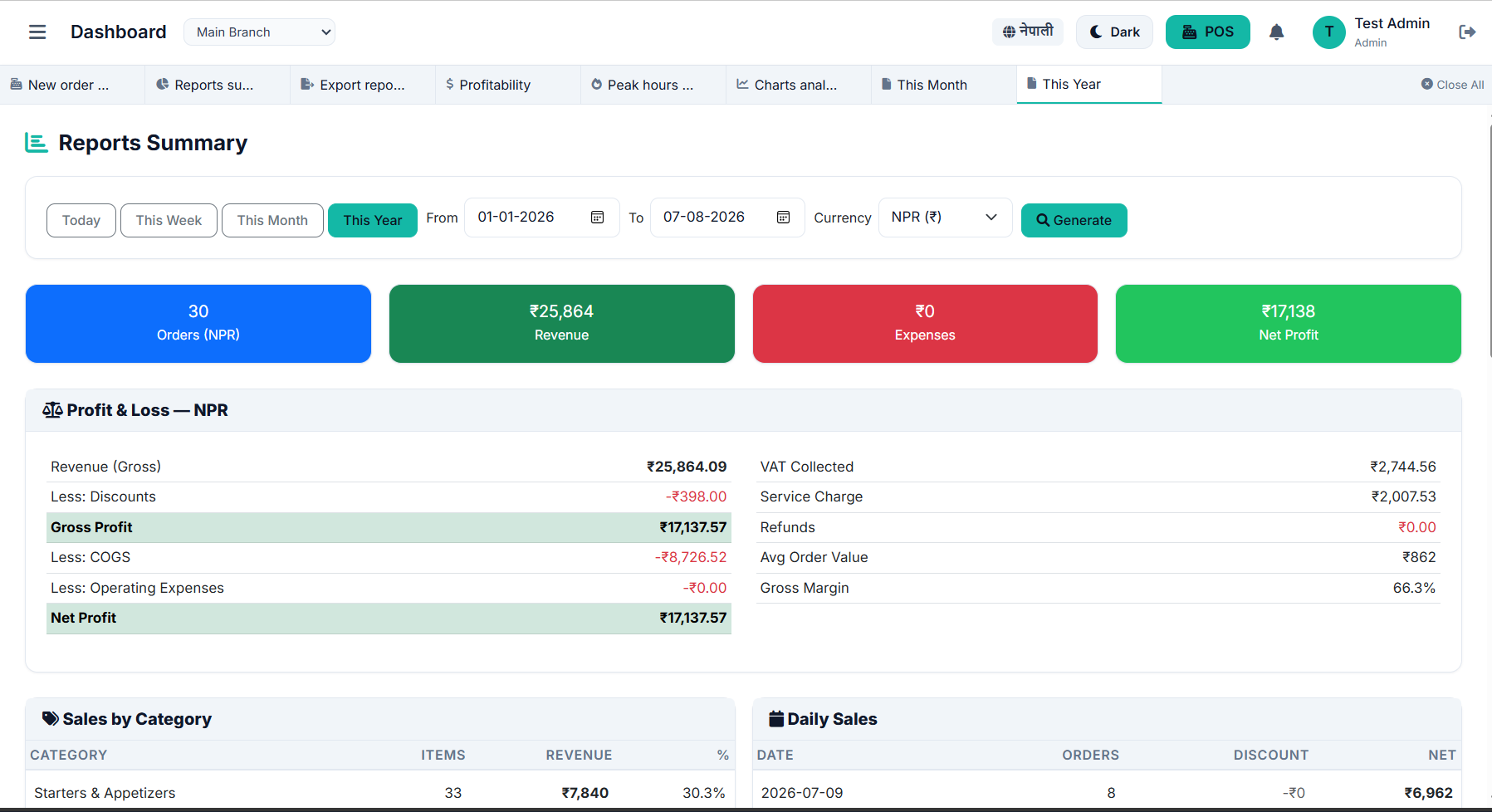Open the hamburger sidebar menu
Viewport: 1492px width, 812px height.
click(37, 32)
